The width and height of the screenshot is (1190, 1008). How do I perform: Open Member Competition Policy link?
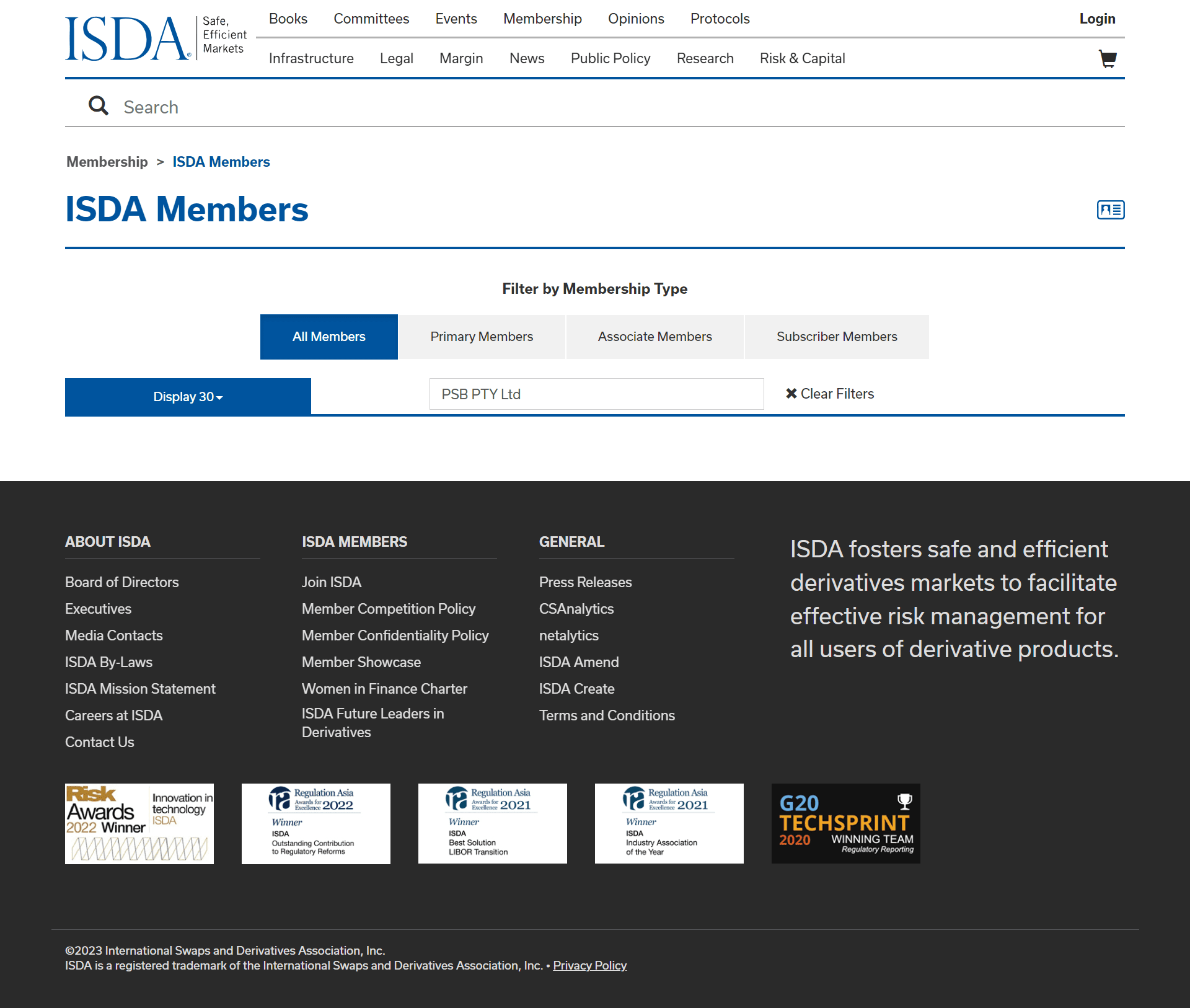point(389,609)
